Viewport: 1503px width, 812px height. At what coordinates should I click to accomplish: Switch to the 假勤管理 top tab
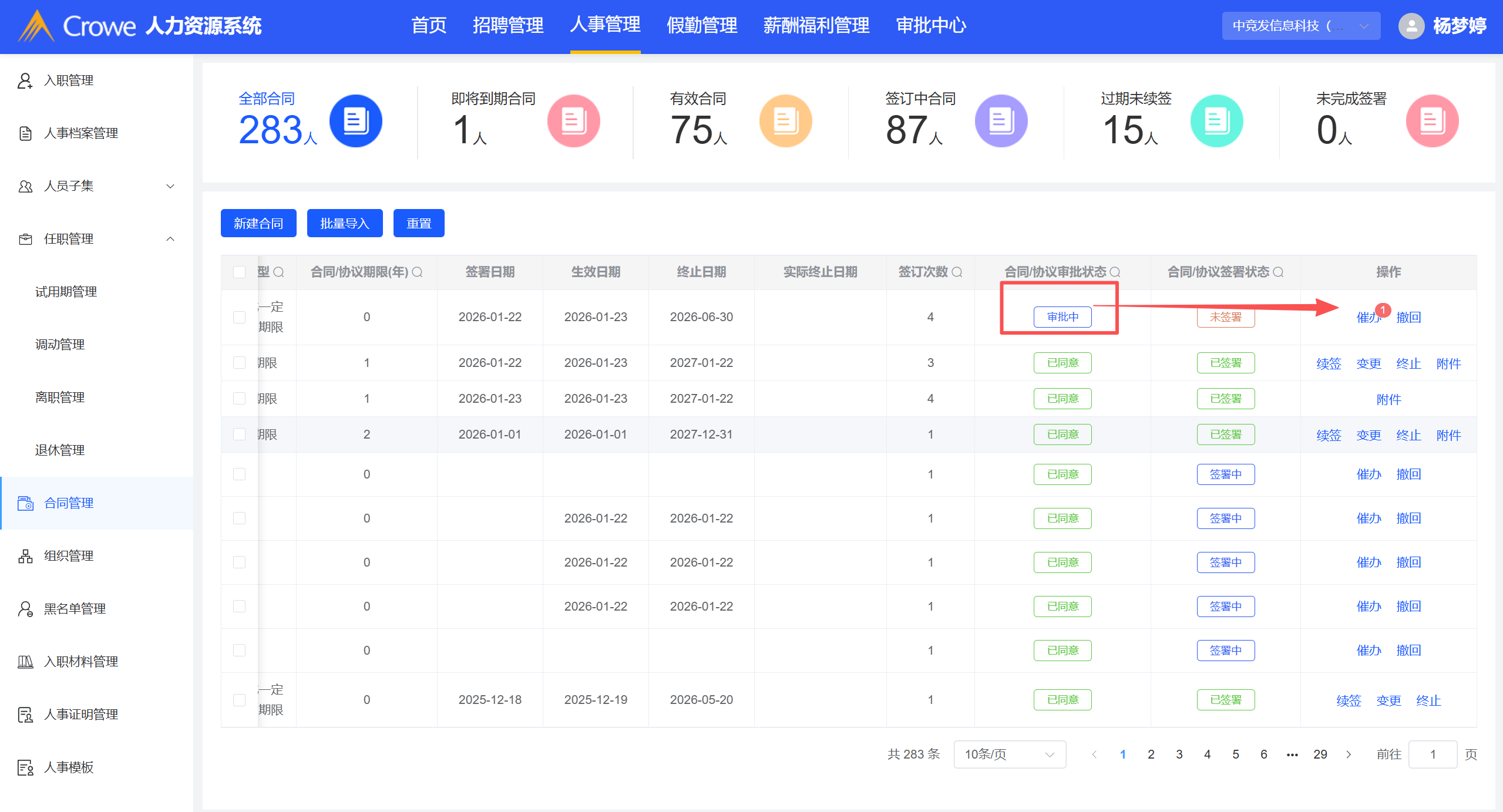pos(701,26)
